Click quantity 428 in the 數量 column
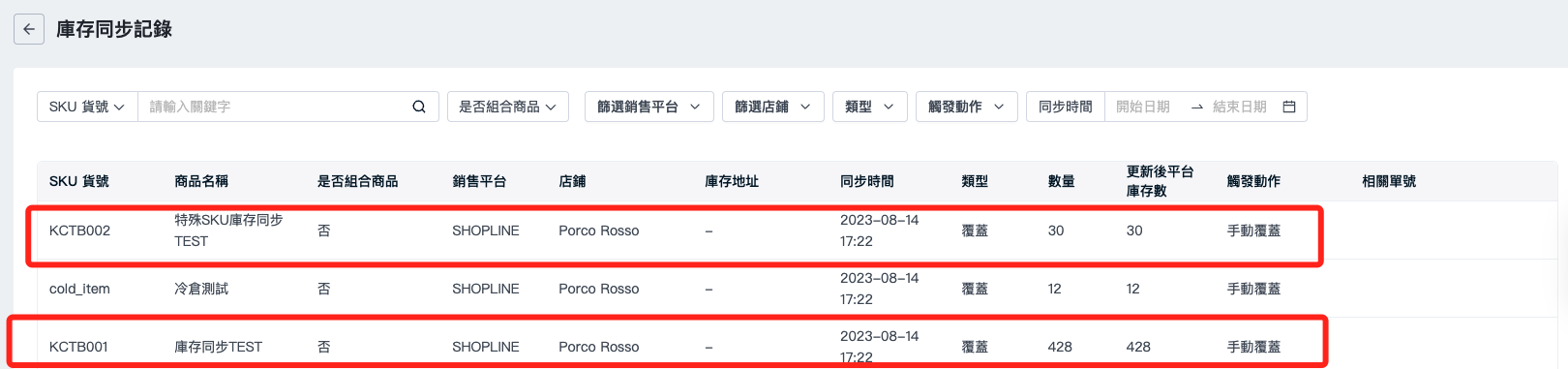Image resolution: width=1568 pixels, height=369 pixels. coord(1060,347)
